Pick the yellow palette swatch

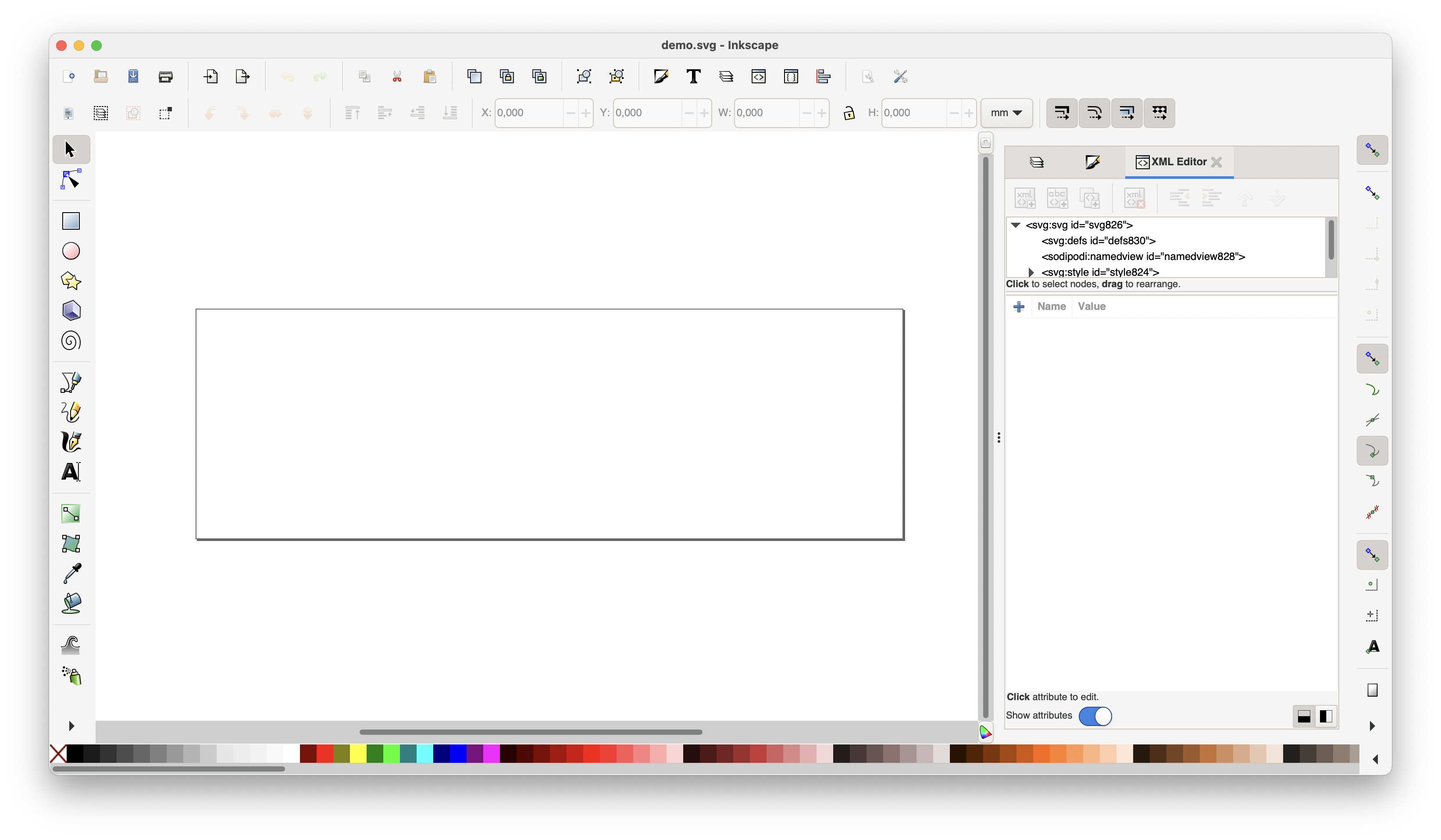[x=358, y=754]
